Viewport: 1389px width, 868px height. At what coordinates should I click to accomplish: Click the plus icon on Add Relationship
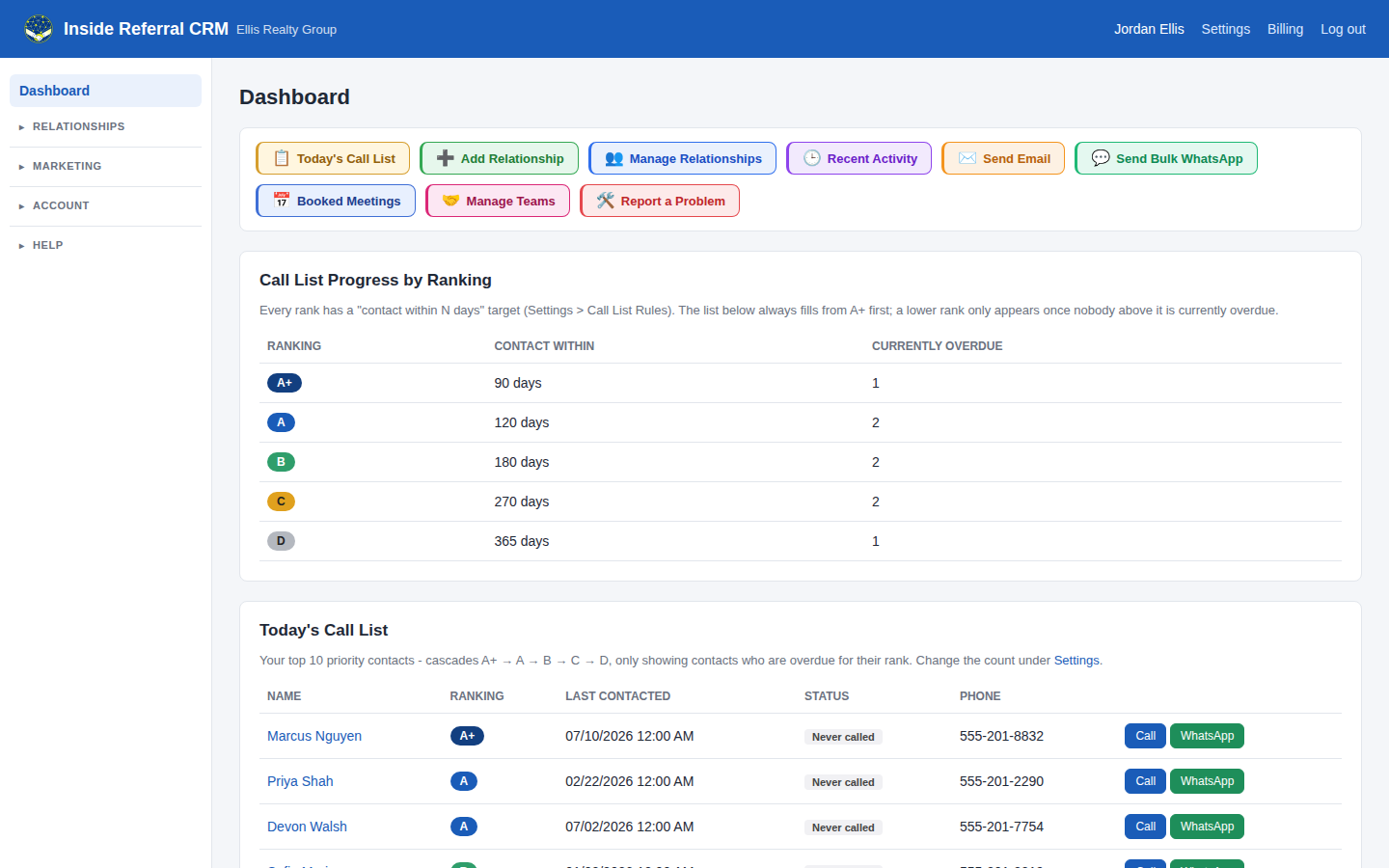[x=446, y=158]
